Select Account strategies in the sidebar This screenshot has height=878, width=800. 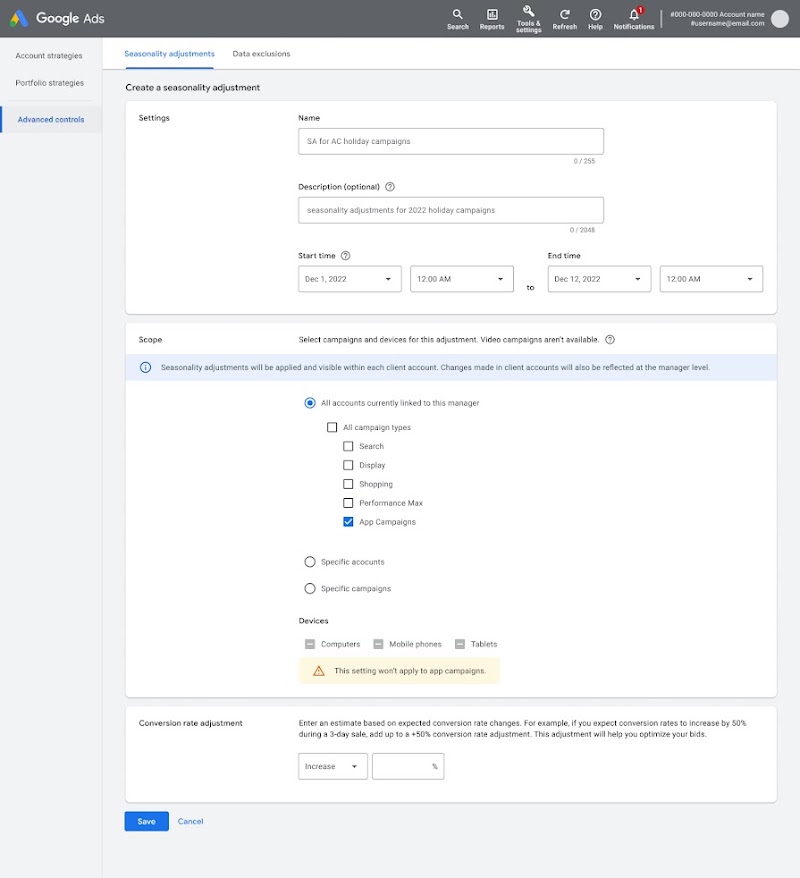coord(49,55)
